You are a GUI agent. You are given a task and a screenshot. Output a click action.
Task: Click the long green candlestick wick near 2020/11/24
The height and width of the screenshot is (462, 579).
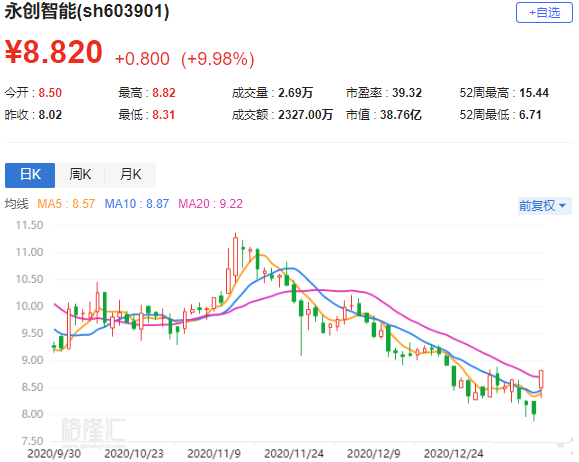[x=301, y=329]
